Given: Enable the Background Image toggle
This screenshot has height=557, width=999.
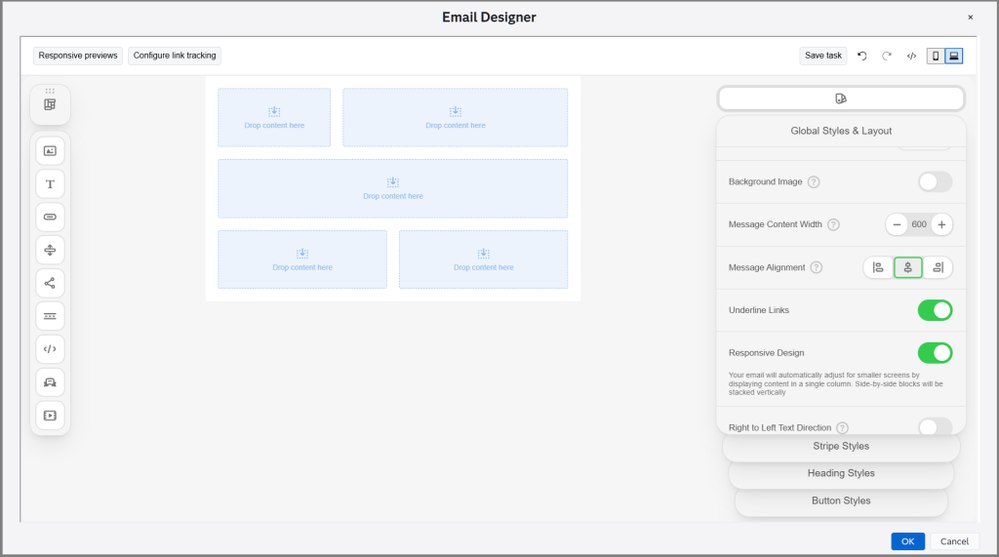Looking at the screenshot, I should (x=935, y=182).
